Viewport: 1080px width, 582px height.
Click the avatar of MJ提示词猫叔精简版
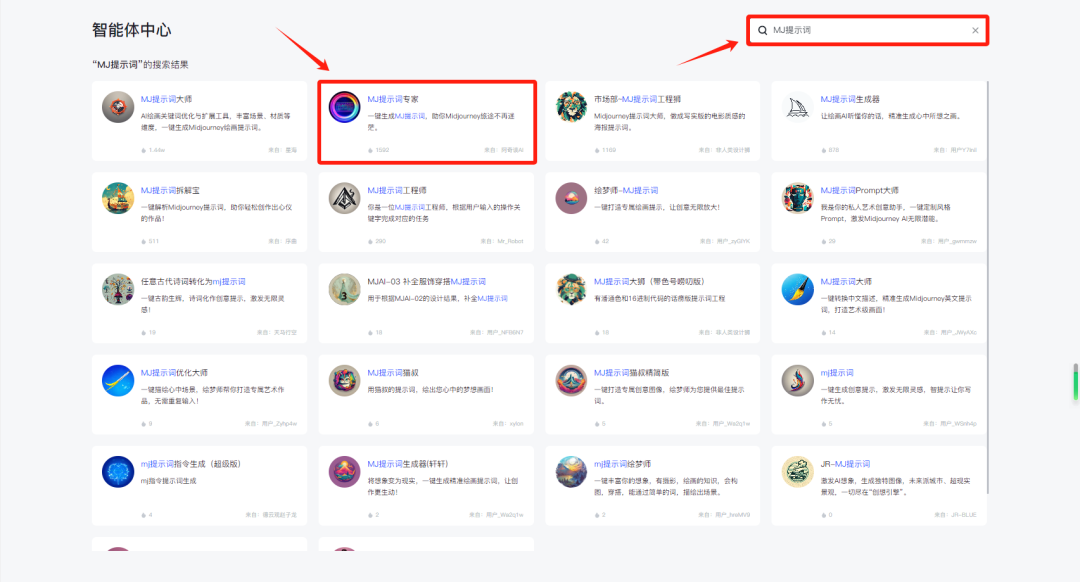(571, 381)
